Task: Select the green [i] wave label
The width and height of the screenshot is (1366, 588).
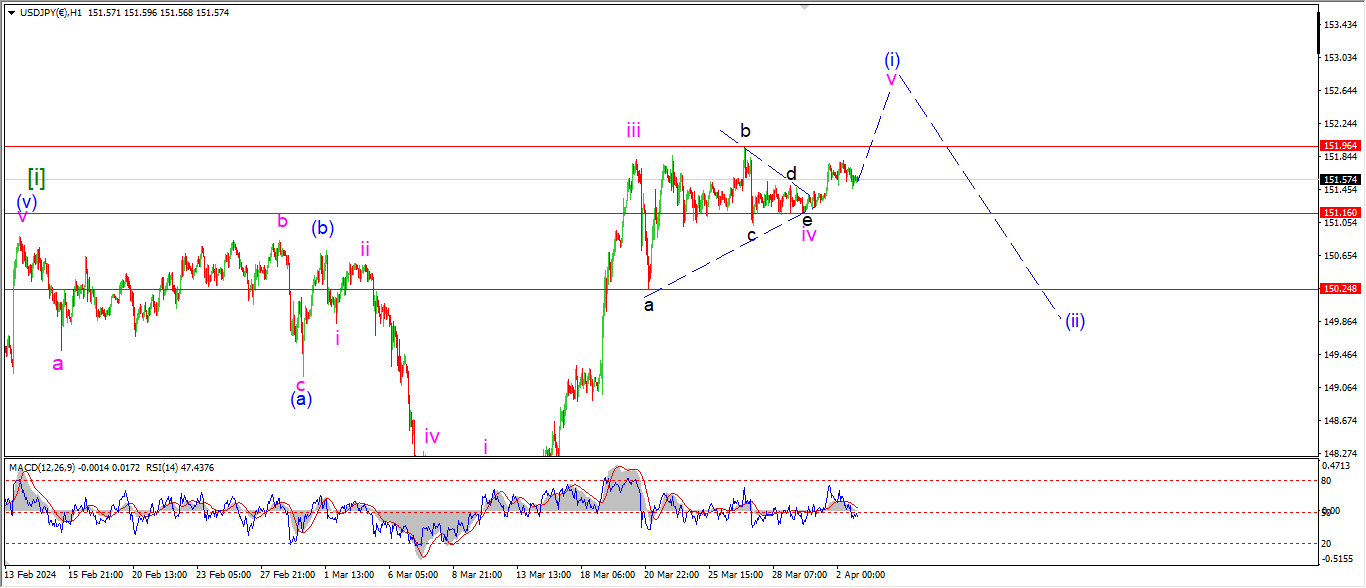Action: 36,178
